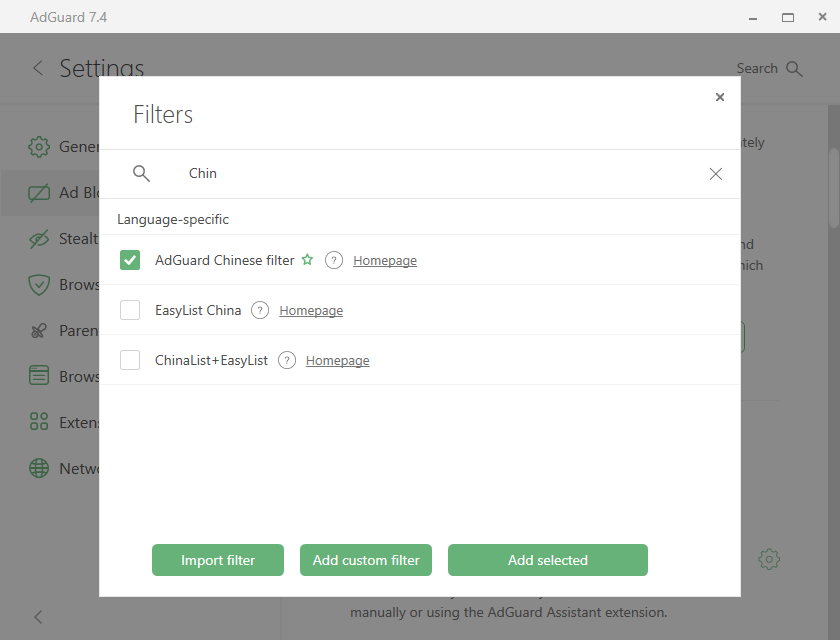Select the Browsing Security shield icon
This screenshot has width=840, height=640.
39,285
